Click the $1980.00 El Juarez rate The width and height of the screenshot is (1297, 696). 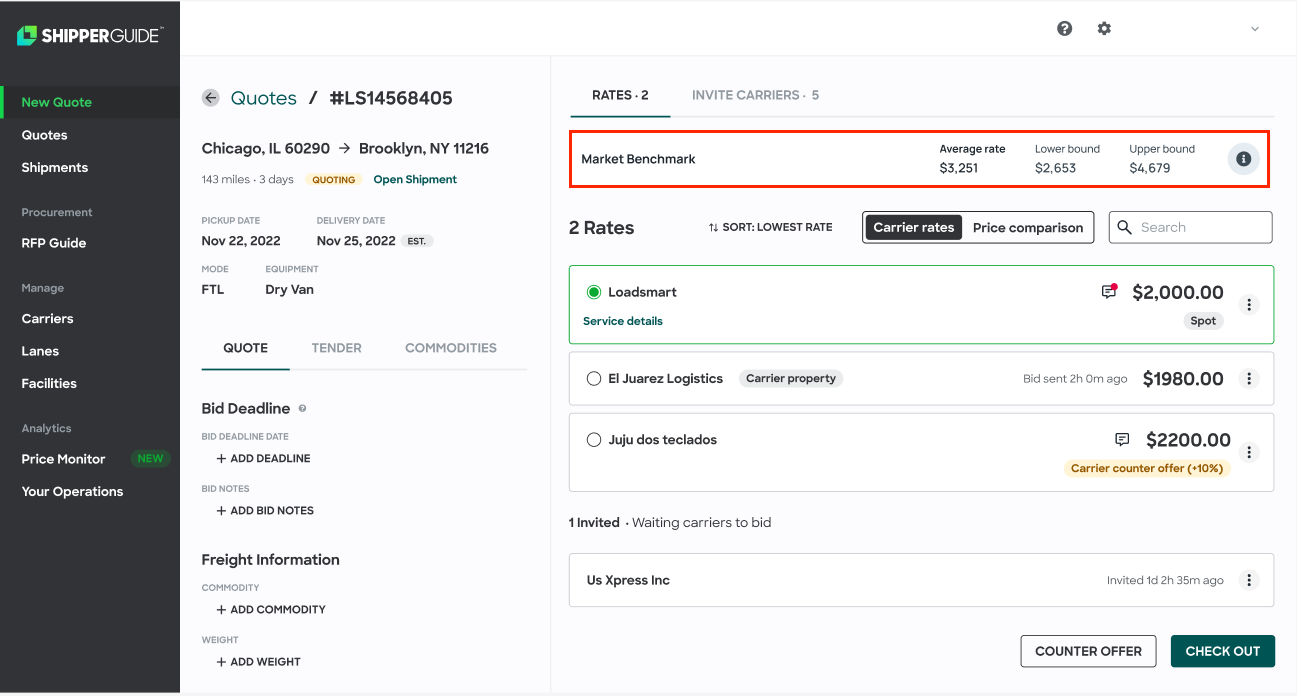pos(1183,379)
